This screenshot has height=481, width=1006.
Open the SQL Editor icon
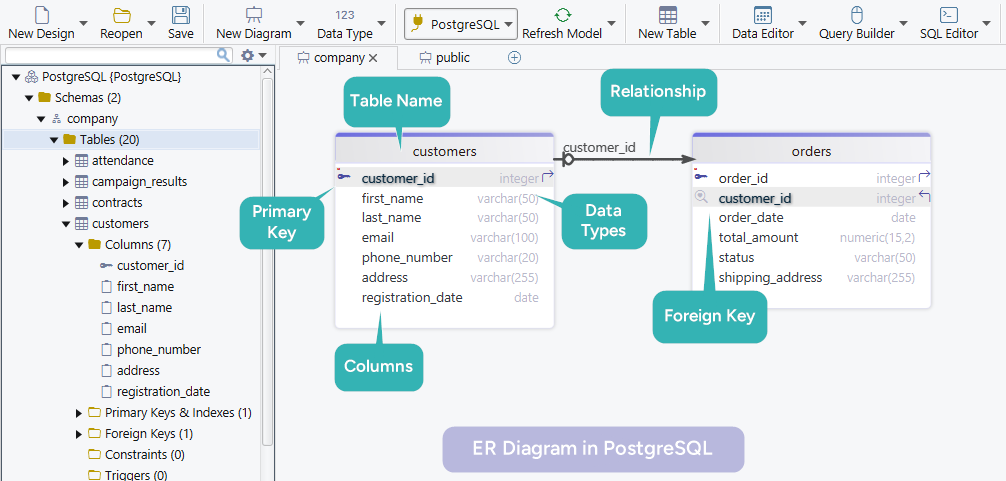click(949, 15)
